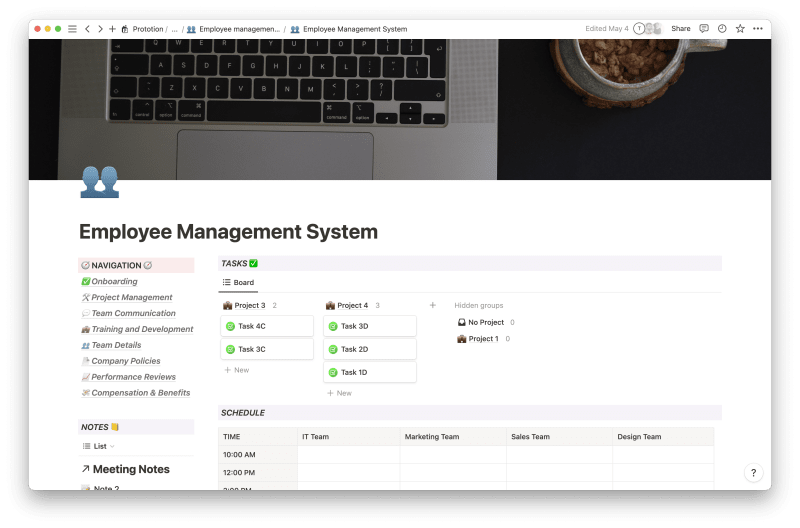800x528 pixels.
Task: Click the IT Team column header
Action: click(348, 437)
